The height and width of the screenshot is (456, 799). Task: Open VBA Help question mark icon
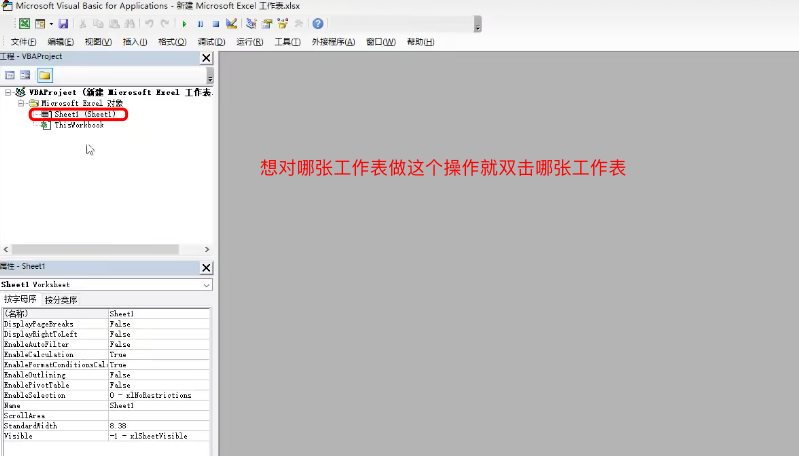point(317,23)
